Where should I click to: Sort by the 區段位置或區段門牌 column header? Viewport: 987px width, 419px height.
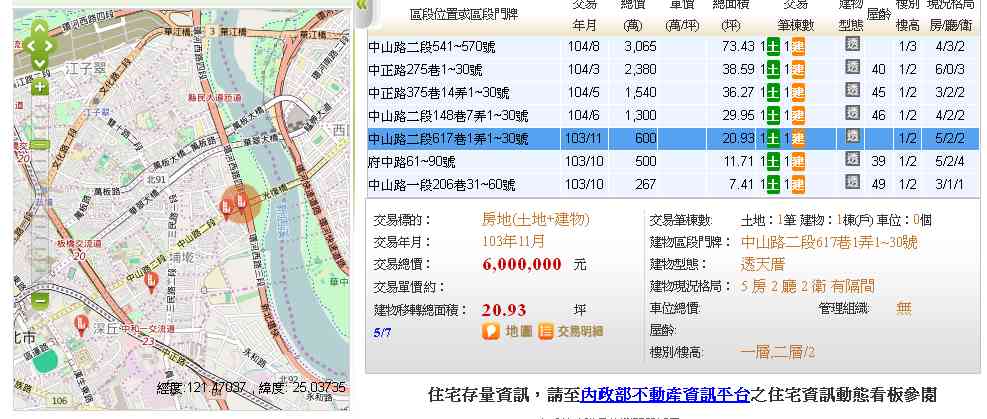pos(464,14)
